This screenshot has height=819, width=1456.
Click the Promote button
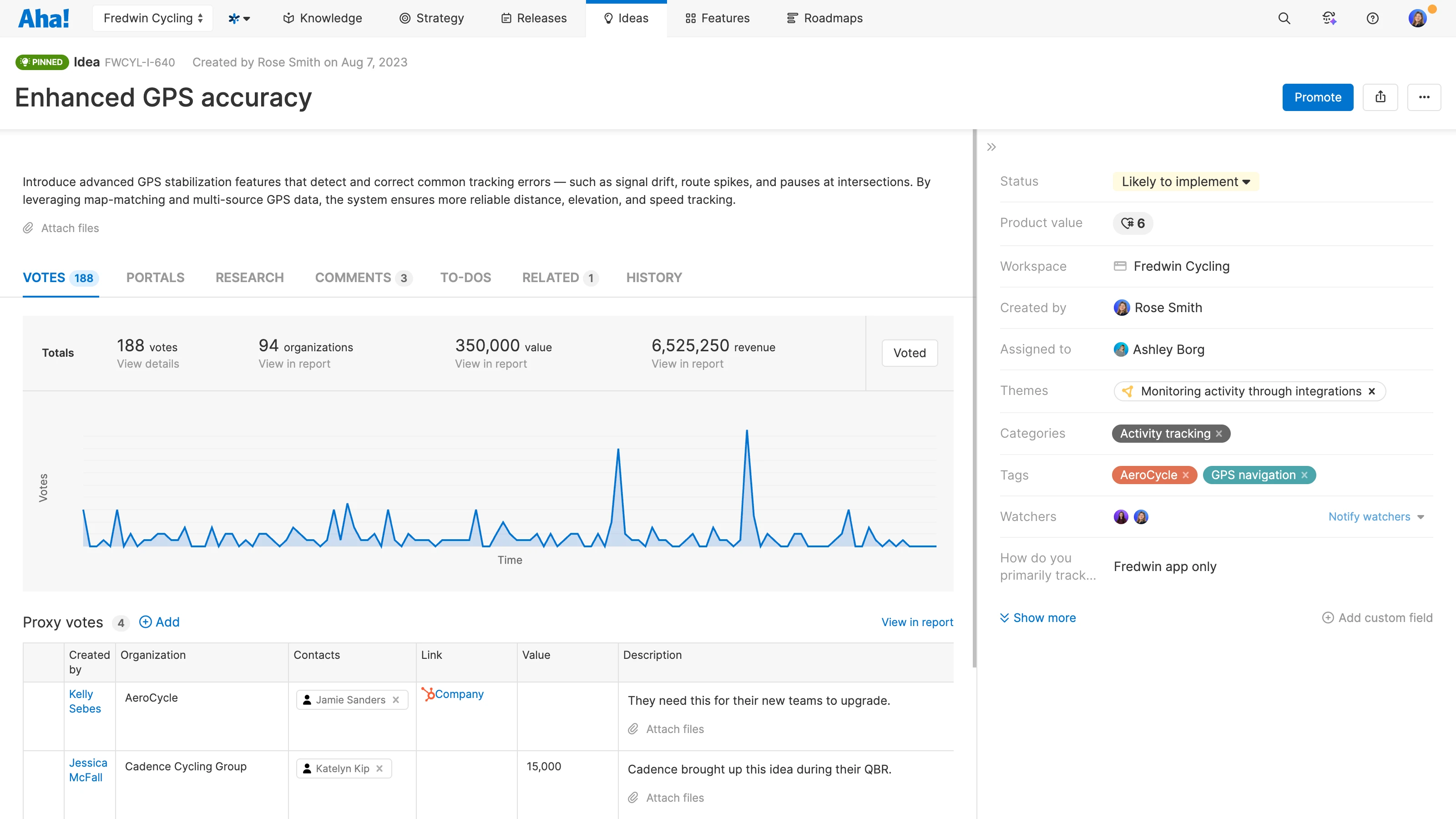[x=1318, y=97]
